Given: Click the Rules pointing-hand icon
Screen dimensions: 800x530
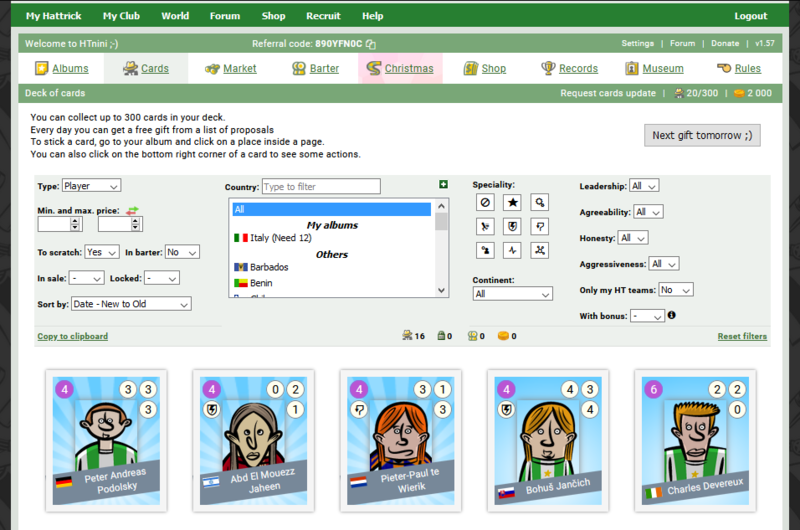Looking at the screenshot, I should pos(724,68).
